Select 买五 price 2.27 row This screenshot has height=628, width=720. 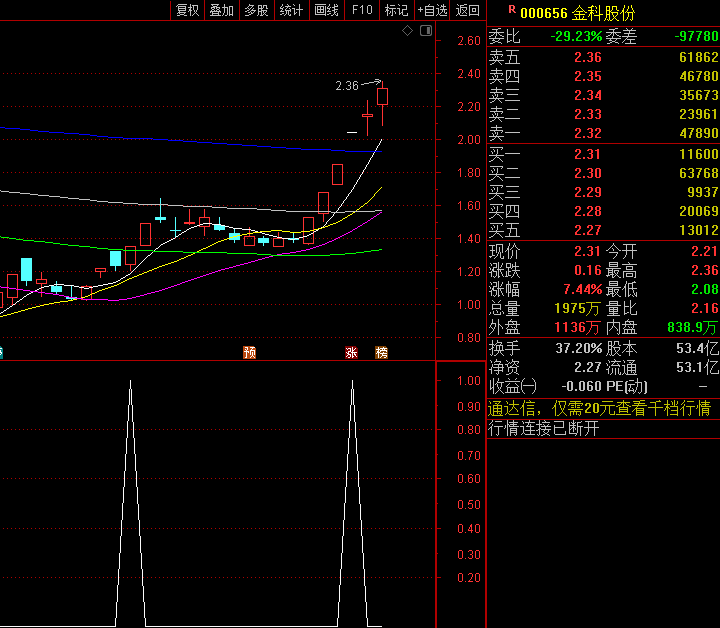pos(603,230)
